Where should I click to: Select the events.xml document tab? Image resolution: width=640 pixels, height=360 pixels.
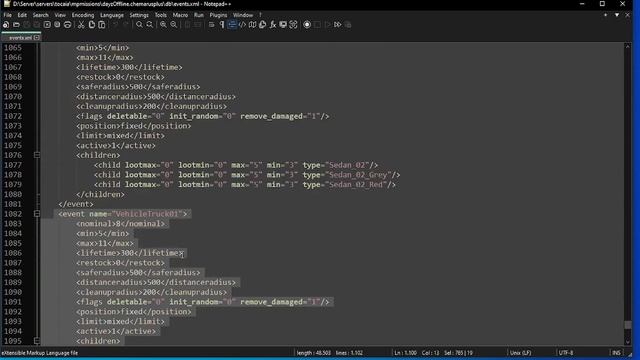(20, 38)
